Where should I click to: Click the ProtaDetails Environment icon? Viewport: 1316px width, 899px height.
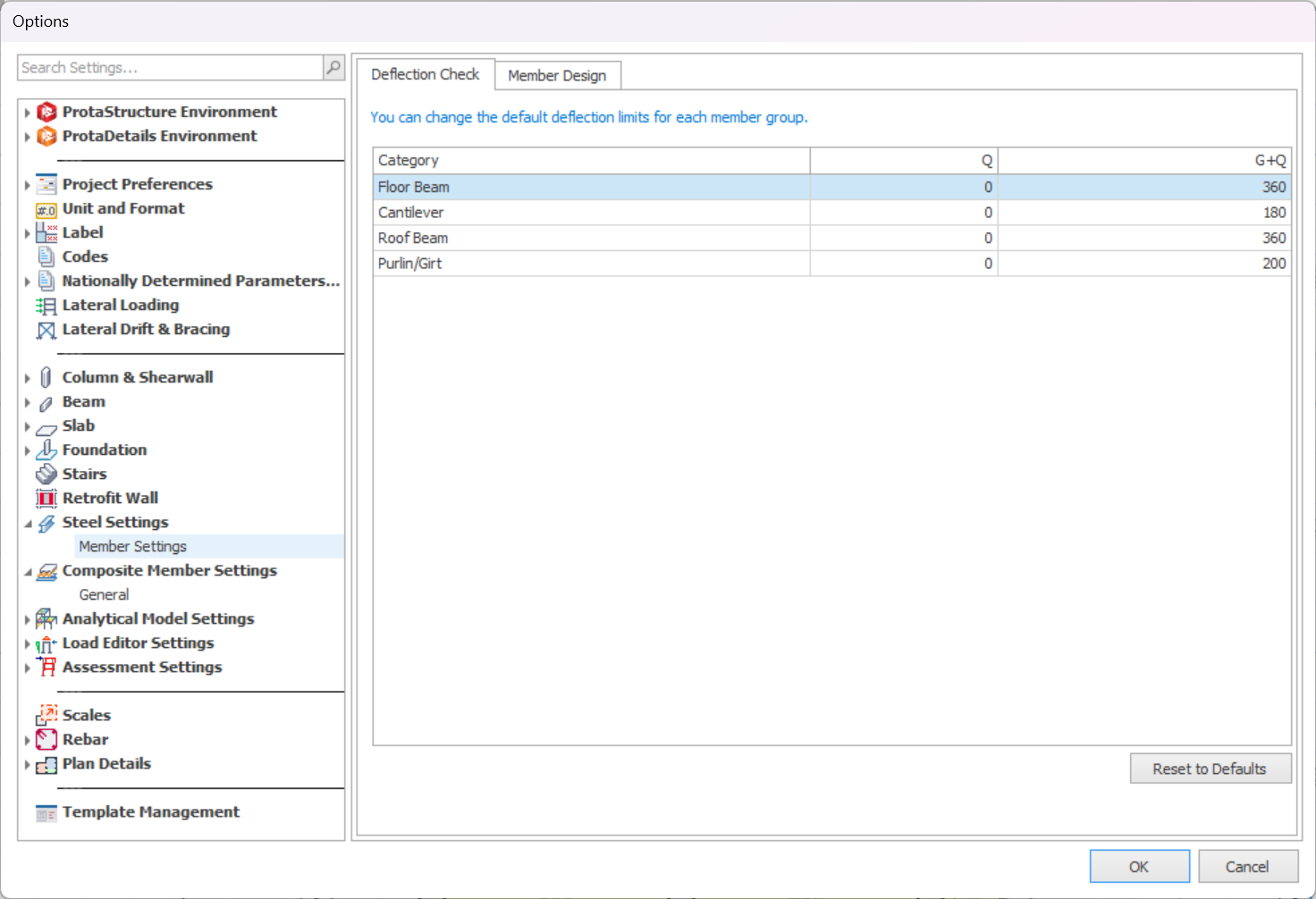(x=46, y=137)
